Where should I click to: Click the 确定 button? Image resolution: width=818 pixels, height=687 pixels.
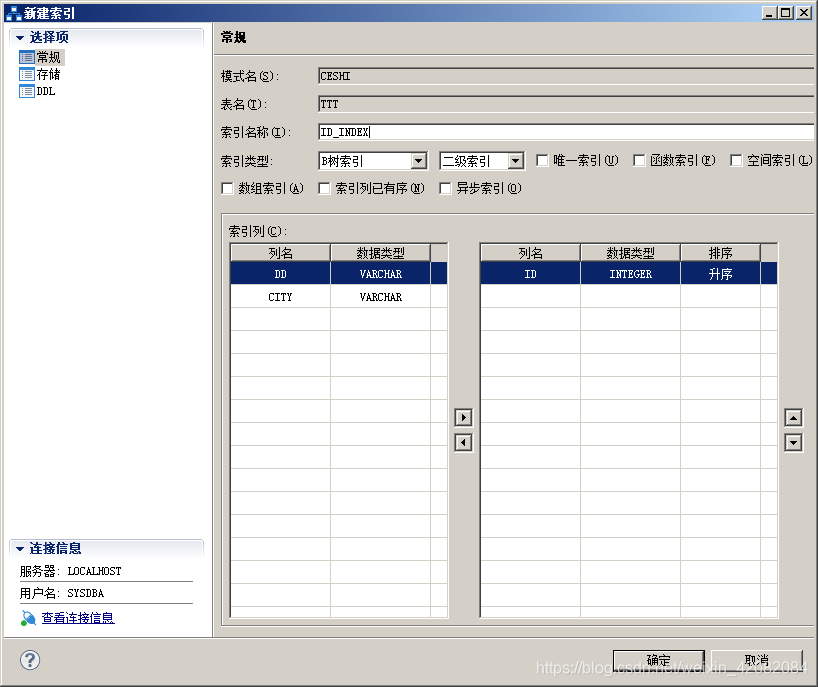658,660
